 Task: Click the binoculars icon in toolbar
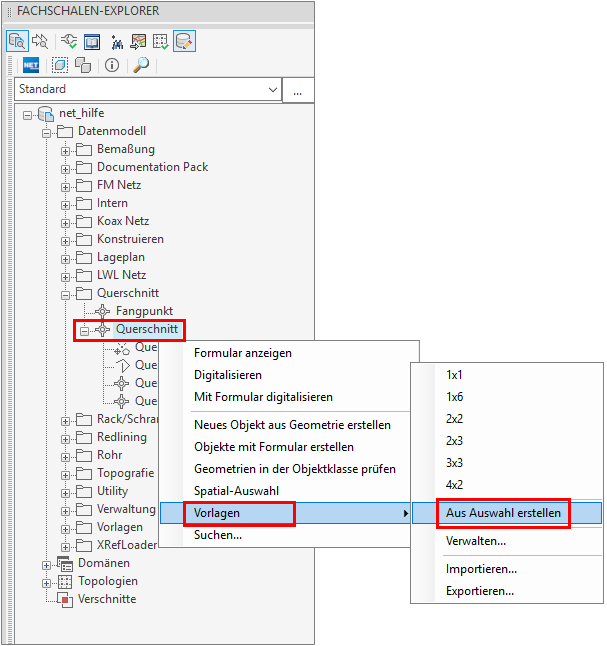click(115, 41)
